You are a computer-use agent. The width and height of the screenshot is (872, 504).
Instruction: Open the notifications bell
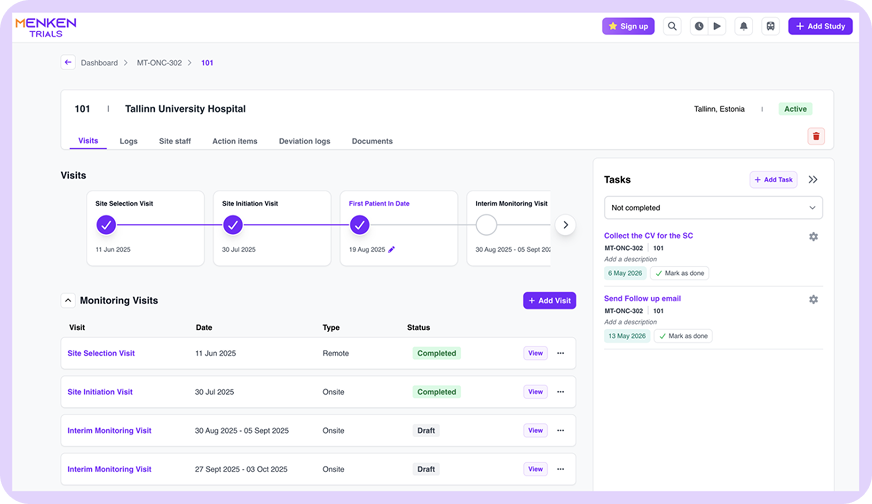click(744, 26)
